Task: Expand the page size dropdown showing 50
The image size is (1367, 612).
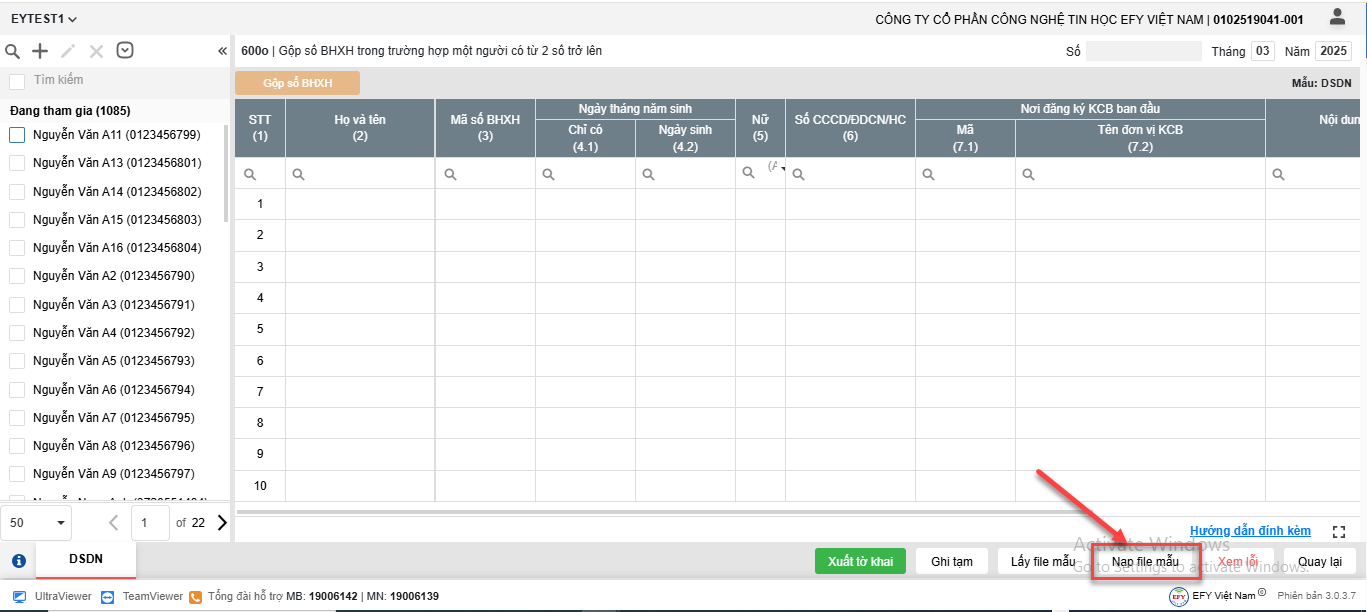Action: (38, 522)
